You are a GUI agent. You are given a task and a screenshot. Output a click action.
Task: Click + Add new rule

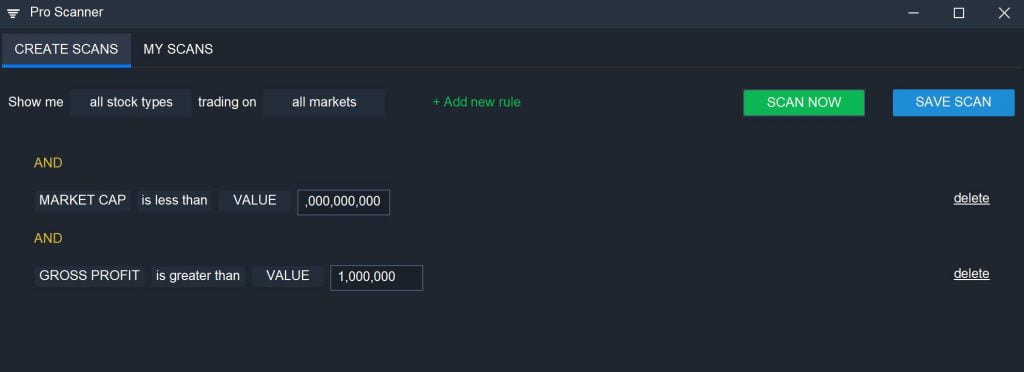point(477,102)
